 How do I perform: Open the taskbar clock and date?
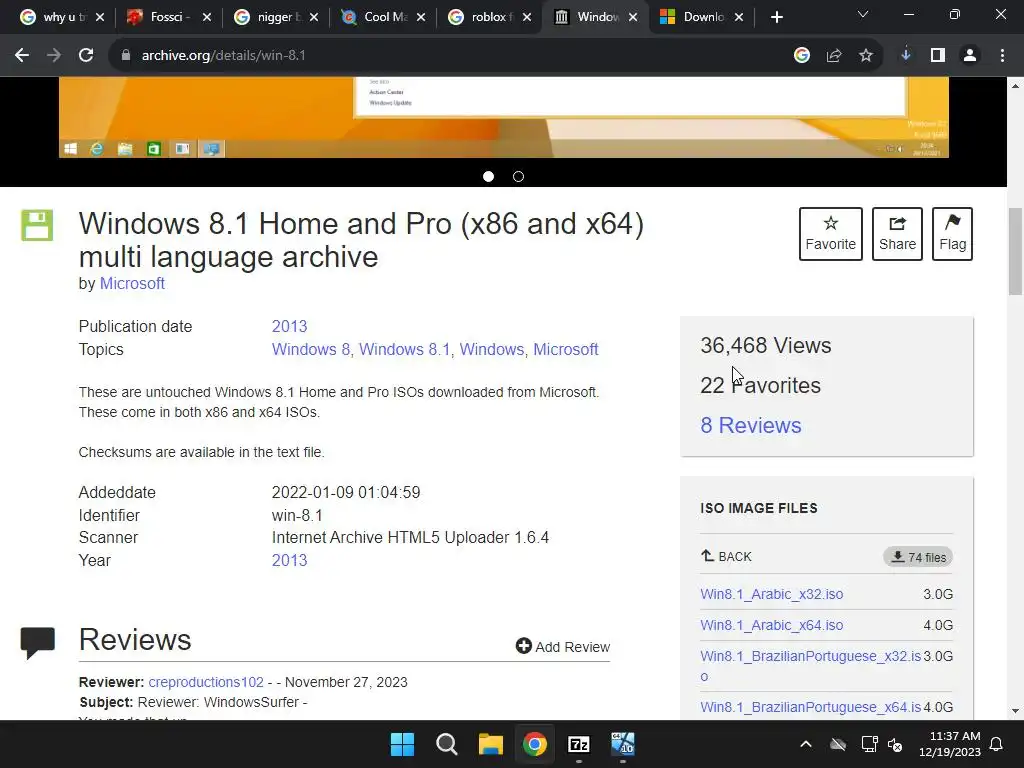point(950,744)
